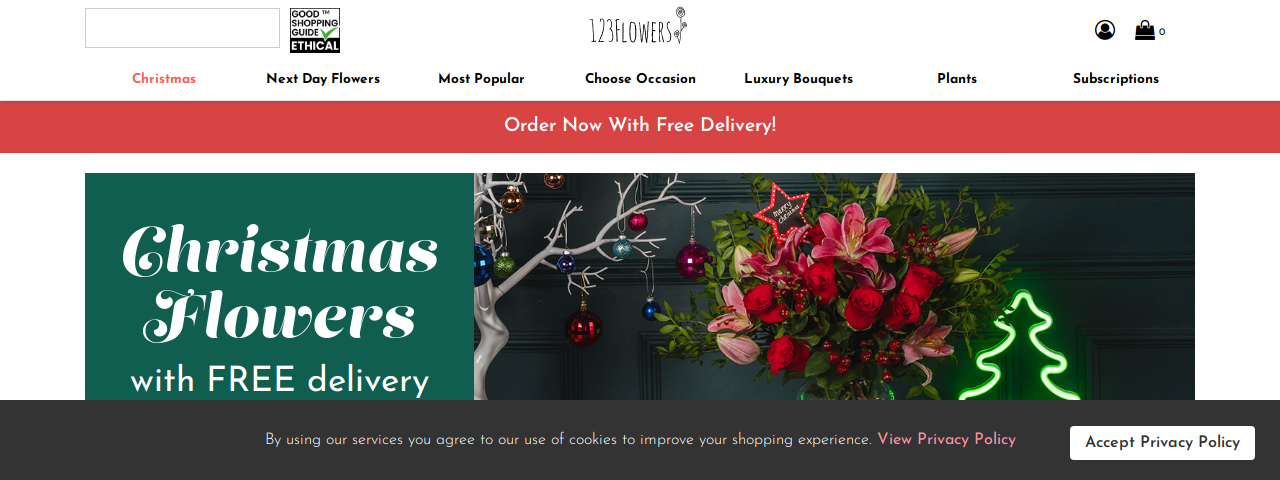Go to the Plants section
Image resolution: width=1280 pixels, height=480 pixels.
957,79
